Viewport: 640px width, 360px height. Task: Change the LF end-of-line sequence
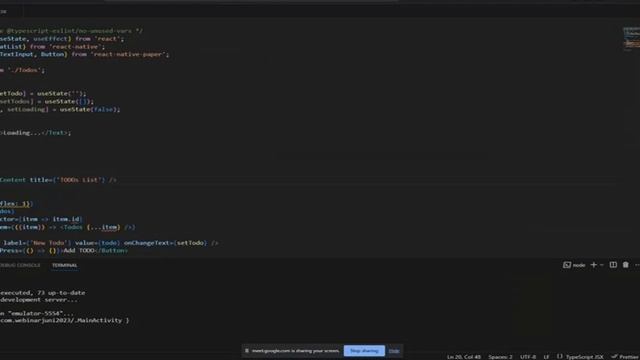[x=546, y=357]
